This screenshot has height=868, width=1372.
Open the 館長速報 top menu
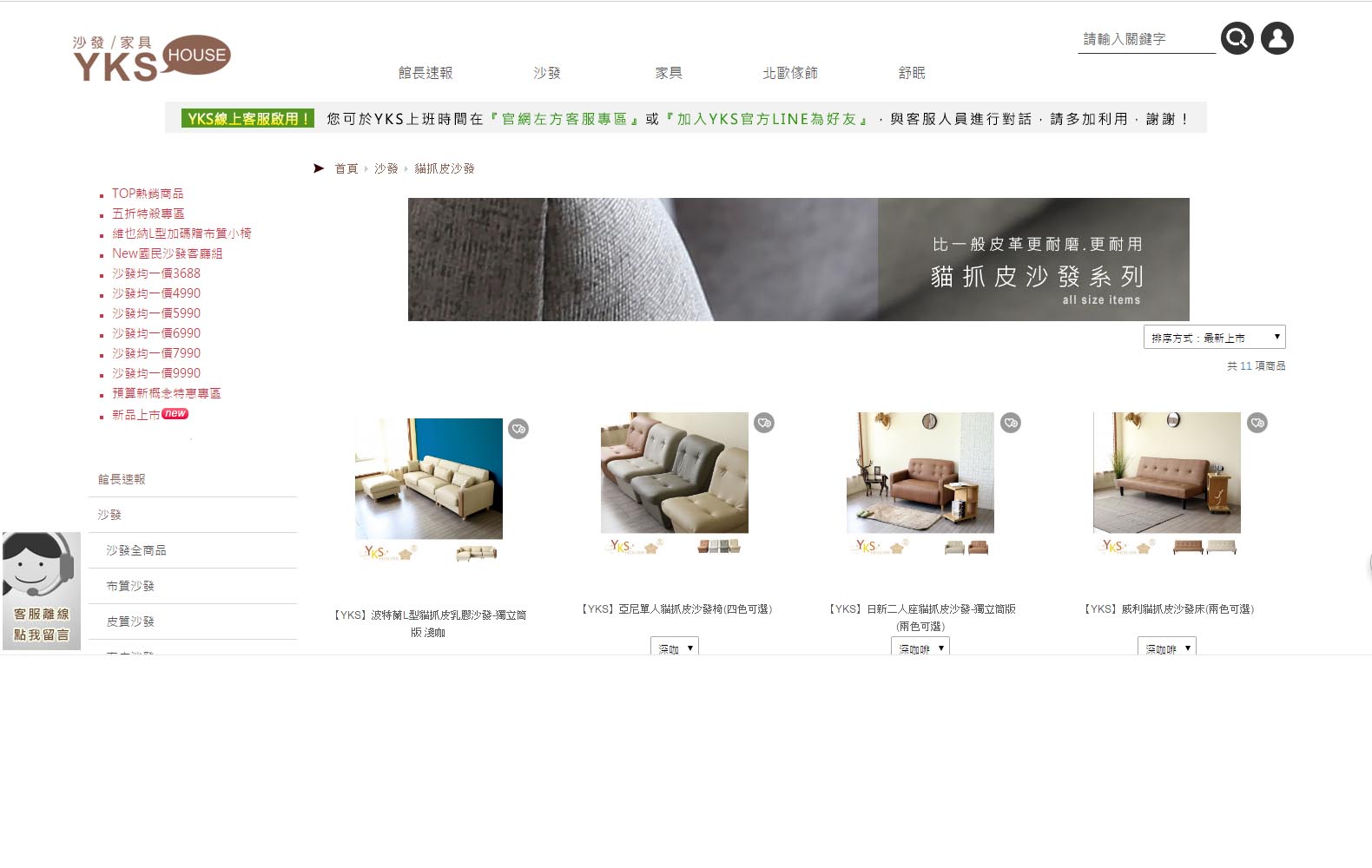coord(425,73)
